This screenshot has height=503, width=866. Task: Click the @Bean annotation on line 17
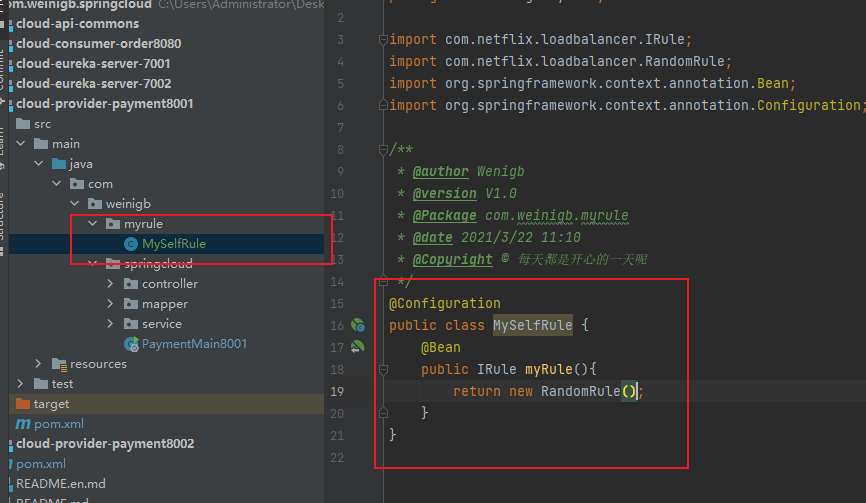440,347
